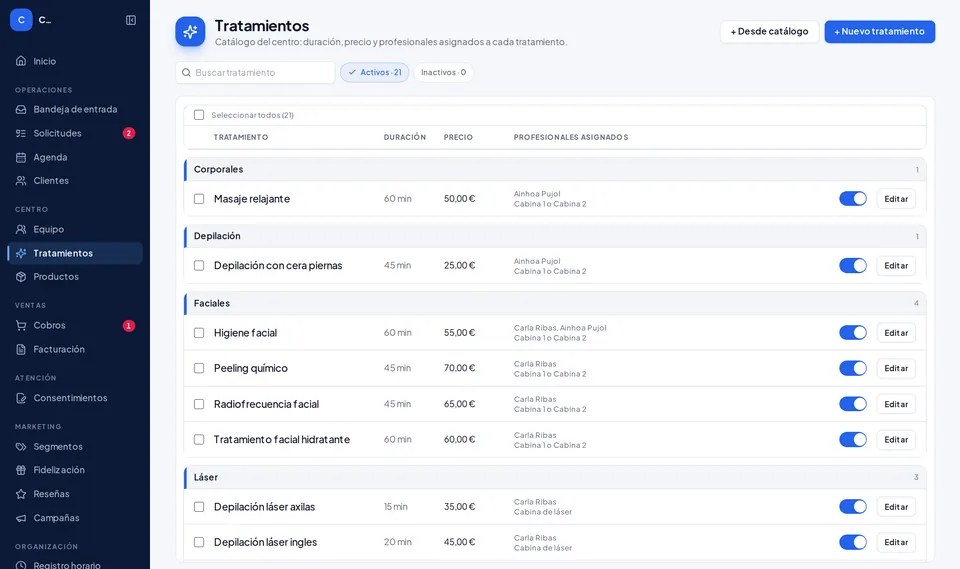Viewport: 960px width, 569px height.
Task: Edit the Peeling químico treatment
Action: point(896,368)
